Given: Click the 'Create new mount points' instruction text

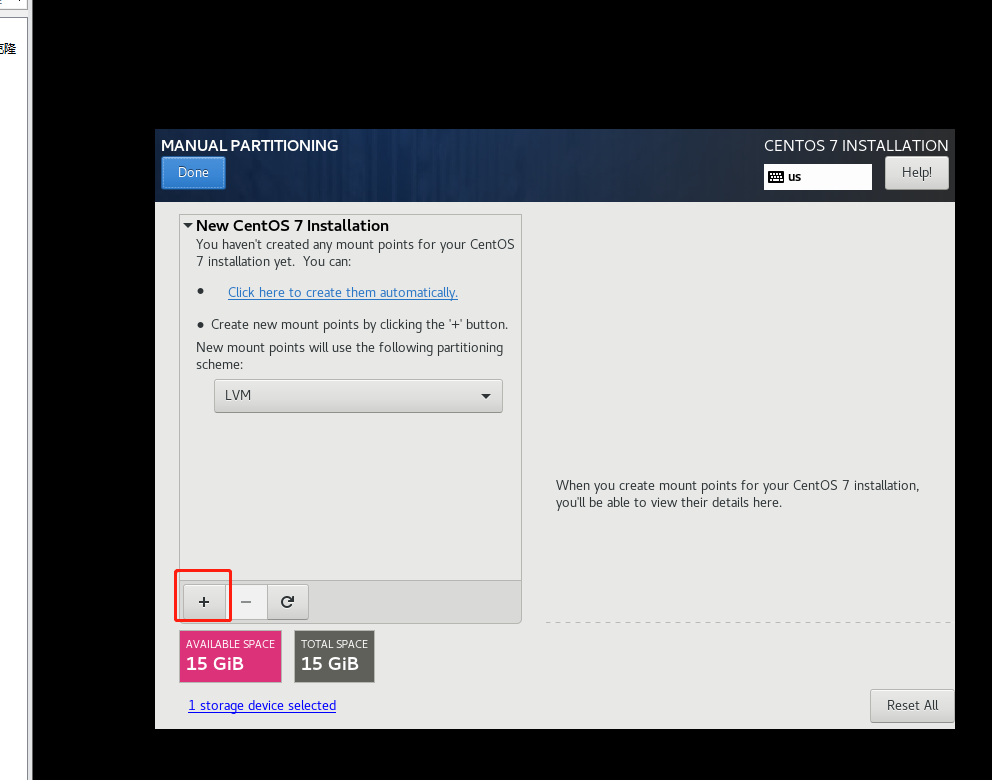Looking at the screenshot, I should coord(359,325).
